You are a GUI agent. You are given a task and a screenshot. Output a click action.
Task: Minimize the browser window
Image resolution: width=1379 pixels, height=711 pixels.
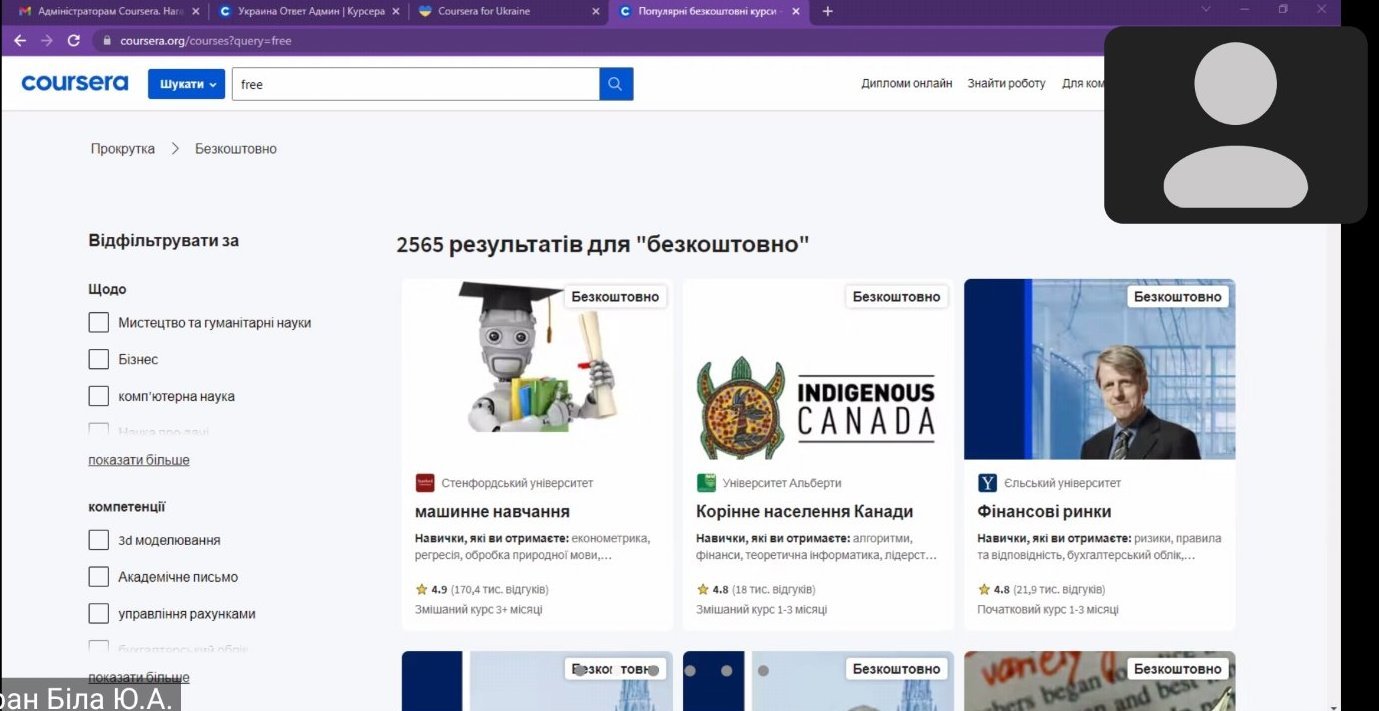pyautogui.click(x=1245, y=10)
